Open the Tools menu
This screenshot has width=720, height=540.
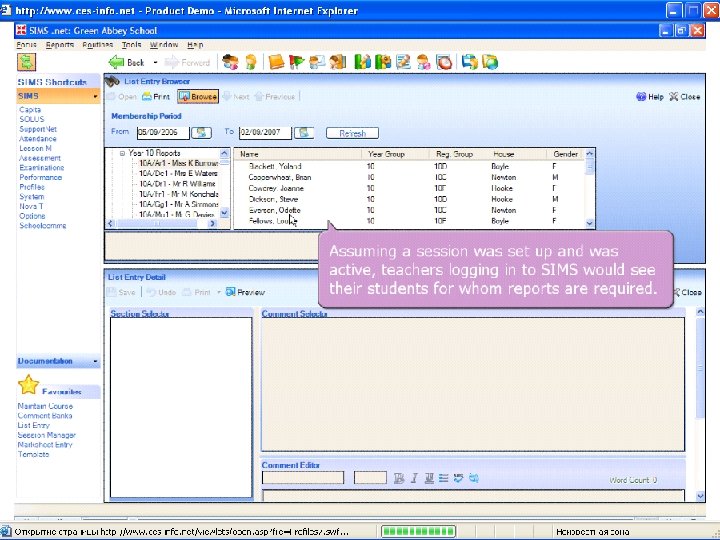131,45
